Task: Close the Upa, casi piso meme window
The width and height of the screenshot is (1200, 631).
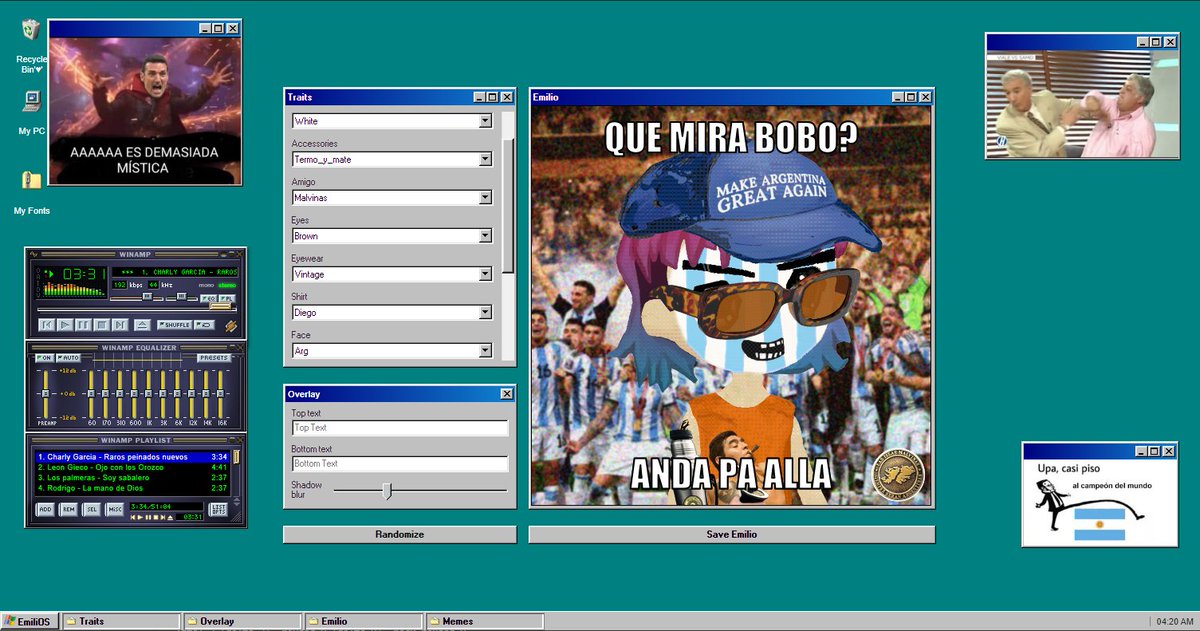Action: click(x=1169, y=451)
